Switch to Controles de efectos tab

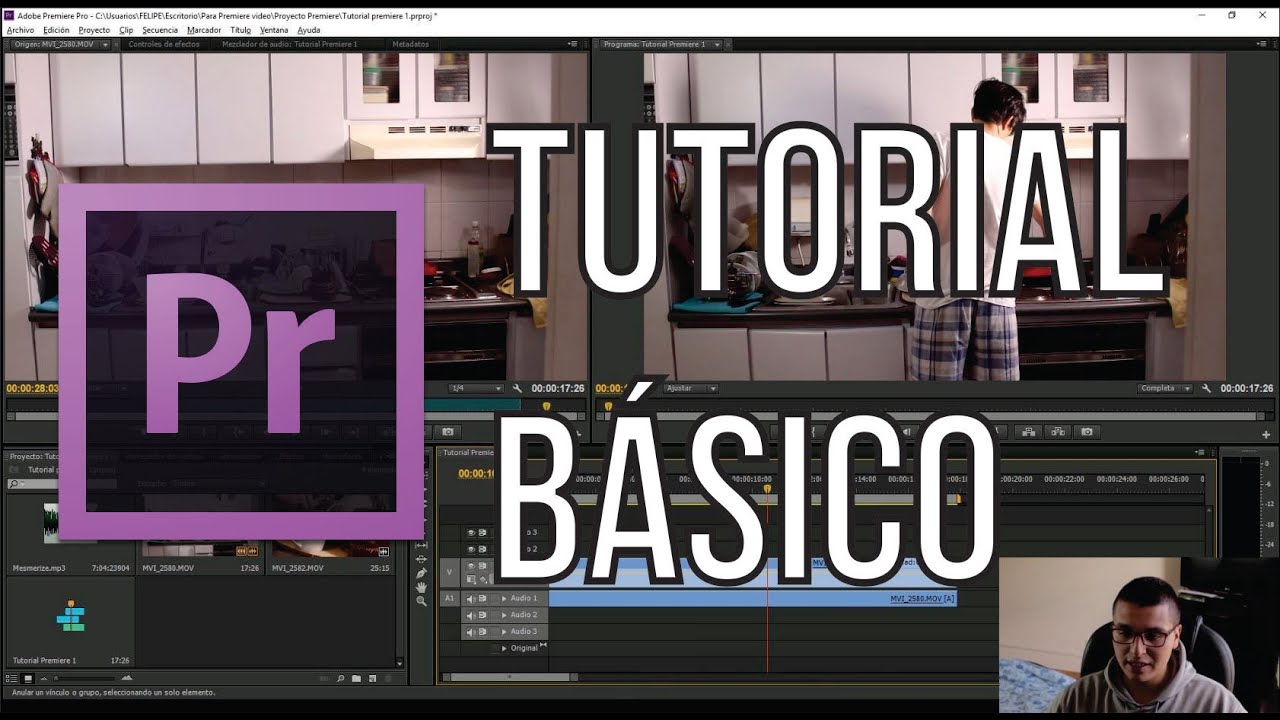point(163,44)
